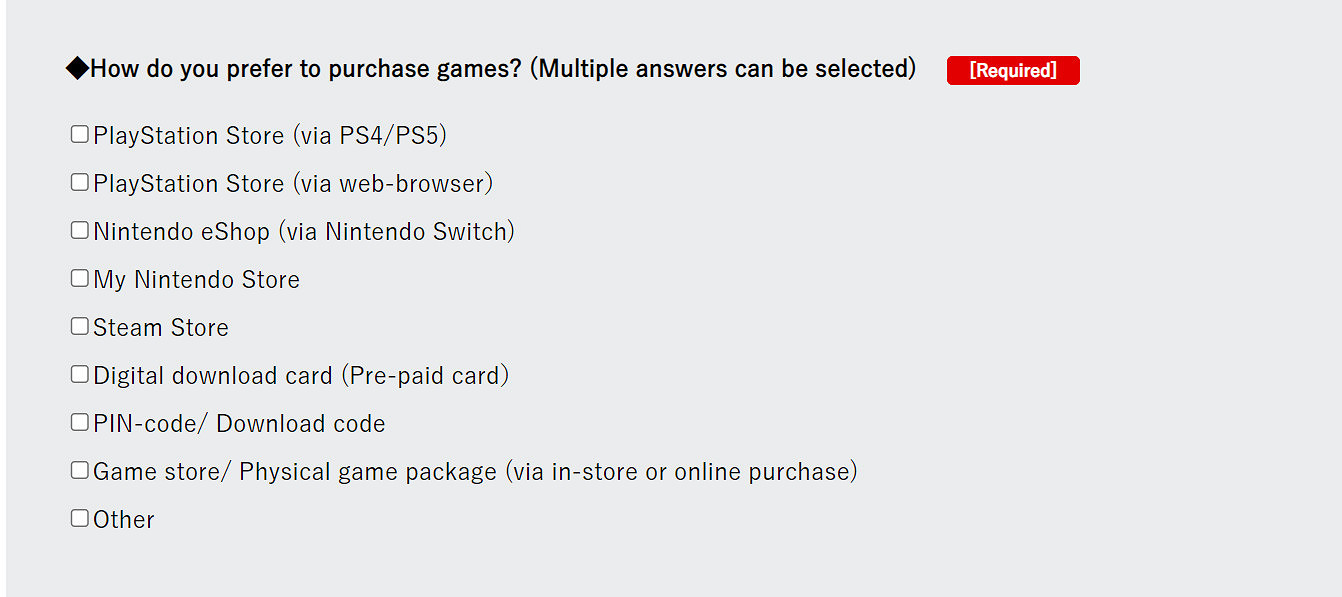Click the "PIN-code/ Download code" label text
This screenshot has height=597, width=1342.
239,424
